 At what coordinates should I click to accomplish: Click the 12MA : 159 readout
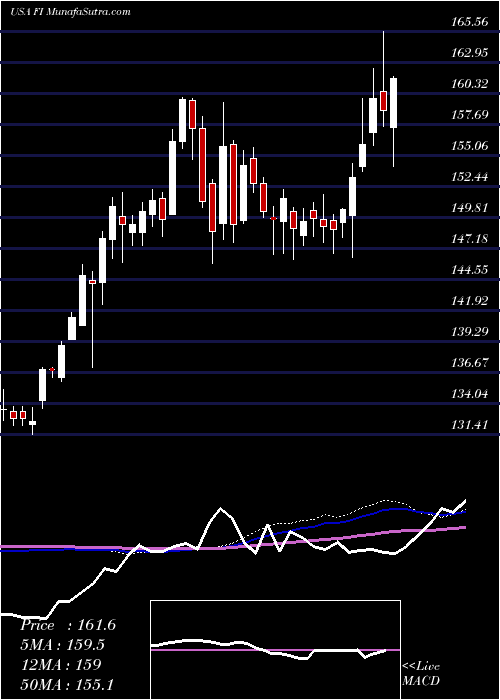pyautogui.click(x=61, y=664)
